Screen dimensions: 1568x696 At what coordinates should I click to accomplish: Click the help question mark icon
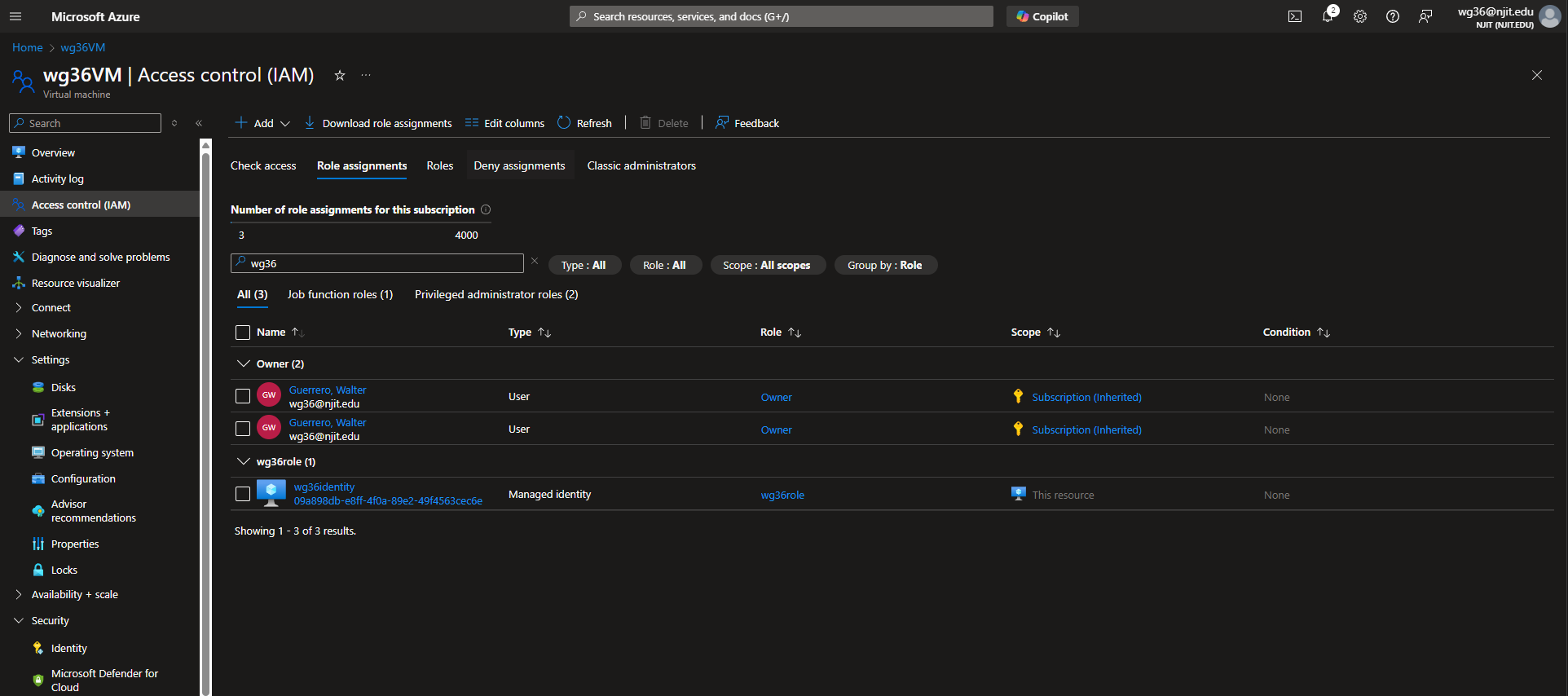[x=1393, y=16]
